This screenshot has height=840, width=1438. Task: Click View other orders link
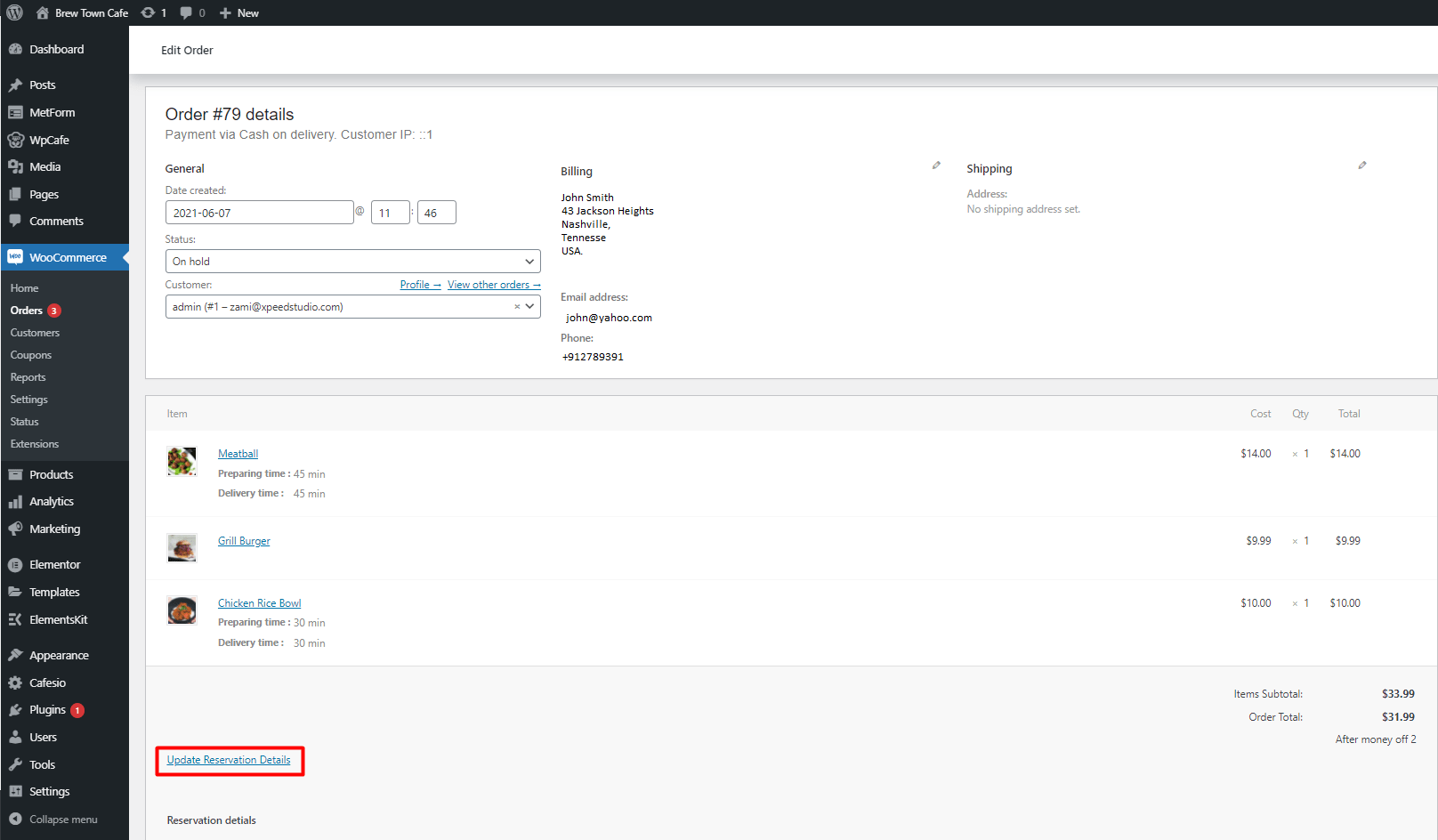(493, 285)
